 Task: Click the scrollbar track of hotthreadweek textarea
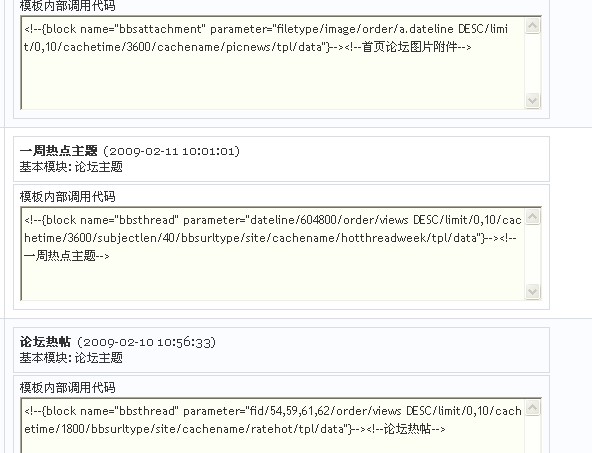(533, 254)
